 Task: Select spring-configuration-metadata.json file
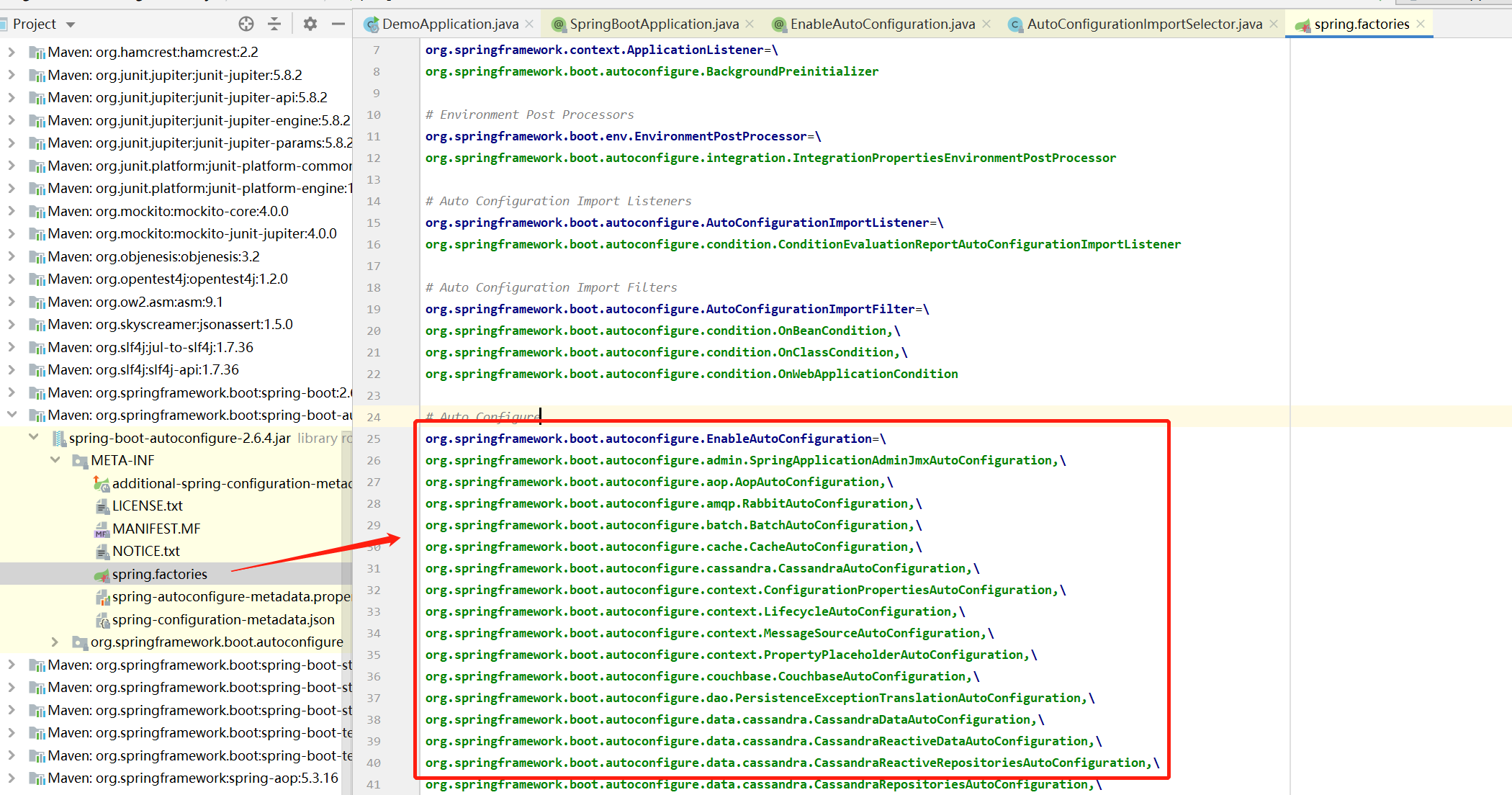[x=223, y=620]
